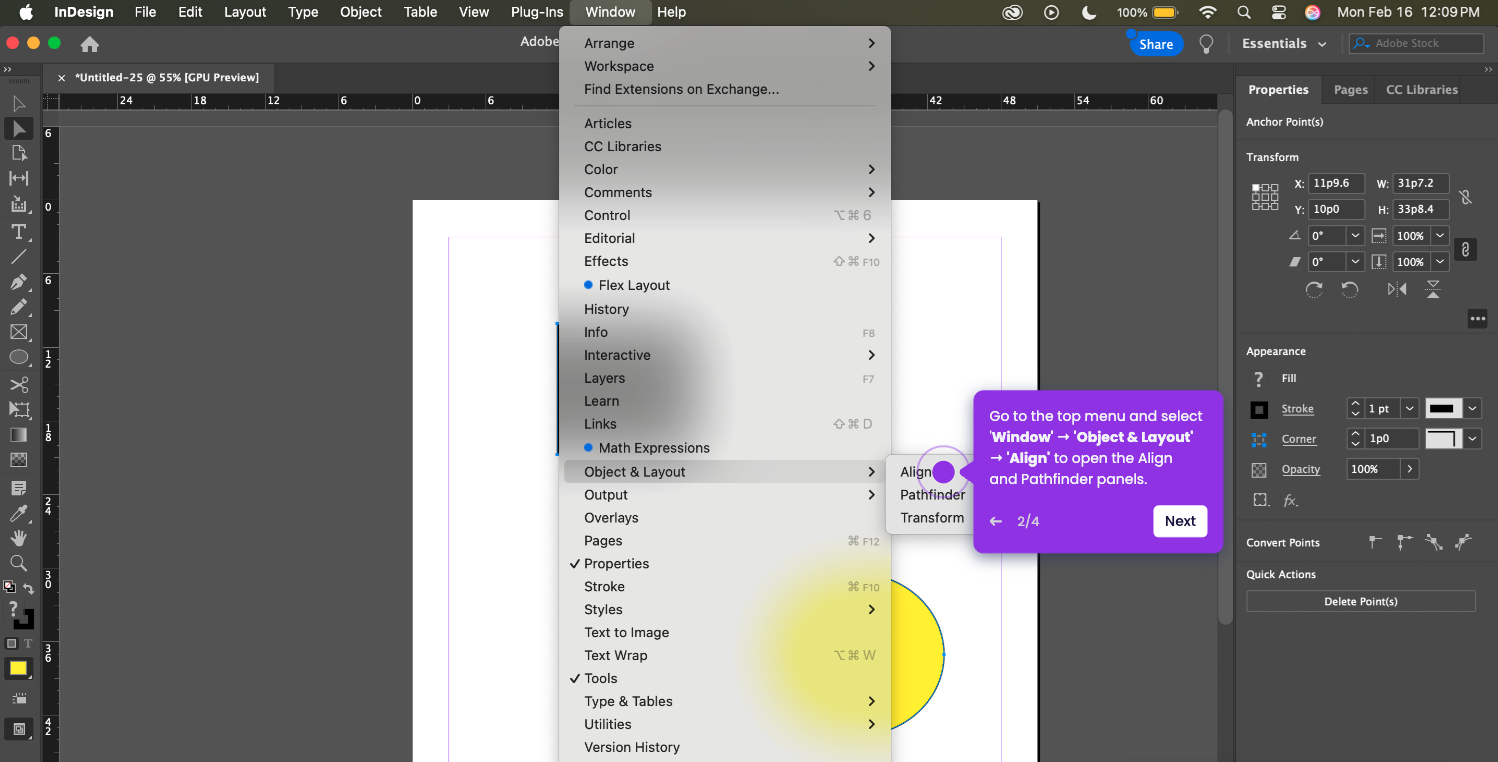Click the Share button
The width and height of the screenshot is (1498, 762).
[1156, 44]
